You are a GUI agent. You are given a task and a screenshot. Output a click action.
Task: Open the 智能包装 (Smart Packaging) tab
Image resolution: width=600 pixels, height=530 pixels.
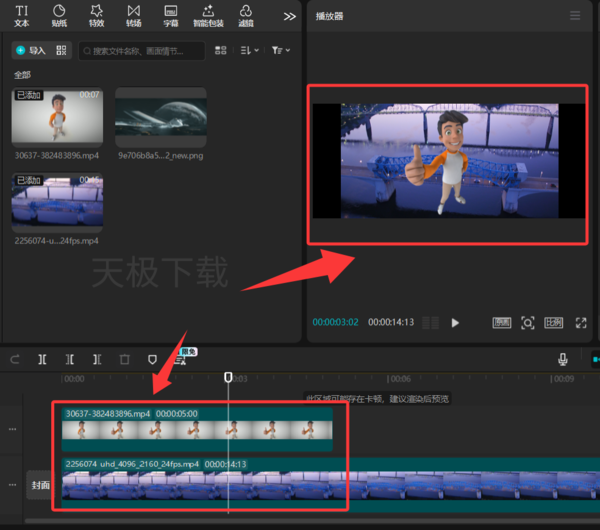[208, 16]
